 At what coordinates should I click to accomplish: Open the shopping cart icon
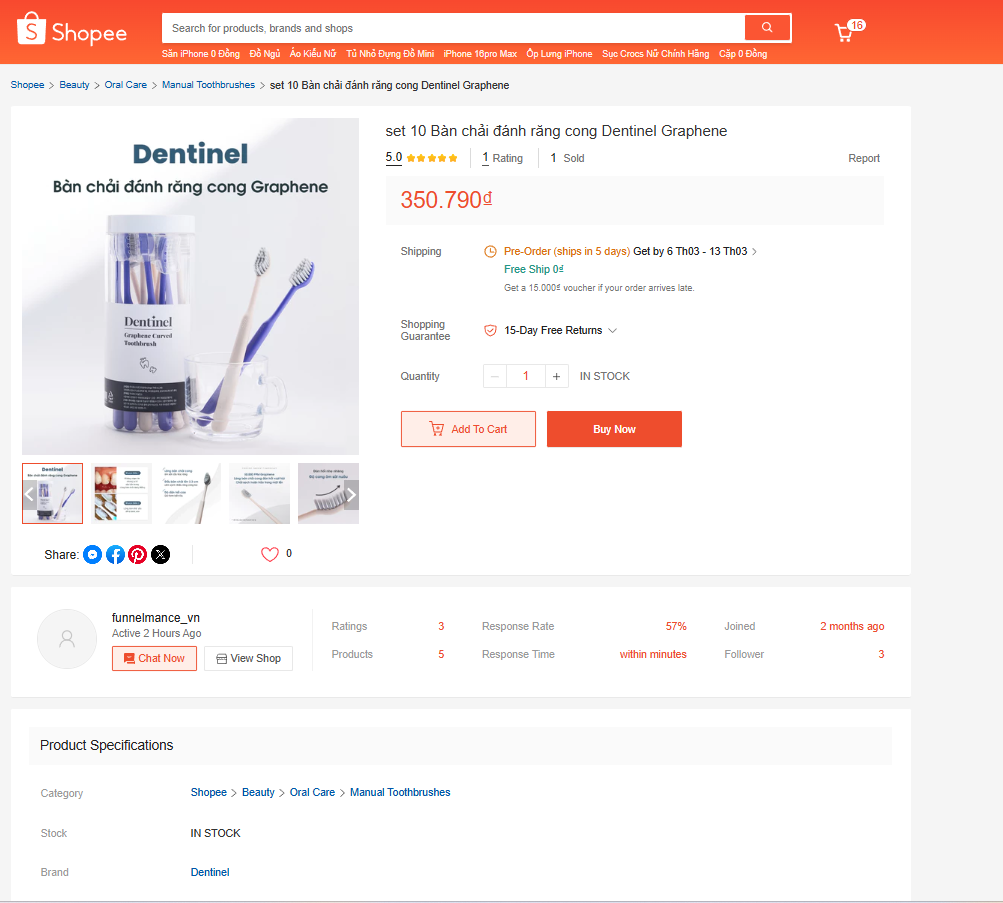pos(845,33)
